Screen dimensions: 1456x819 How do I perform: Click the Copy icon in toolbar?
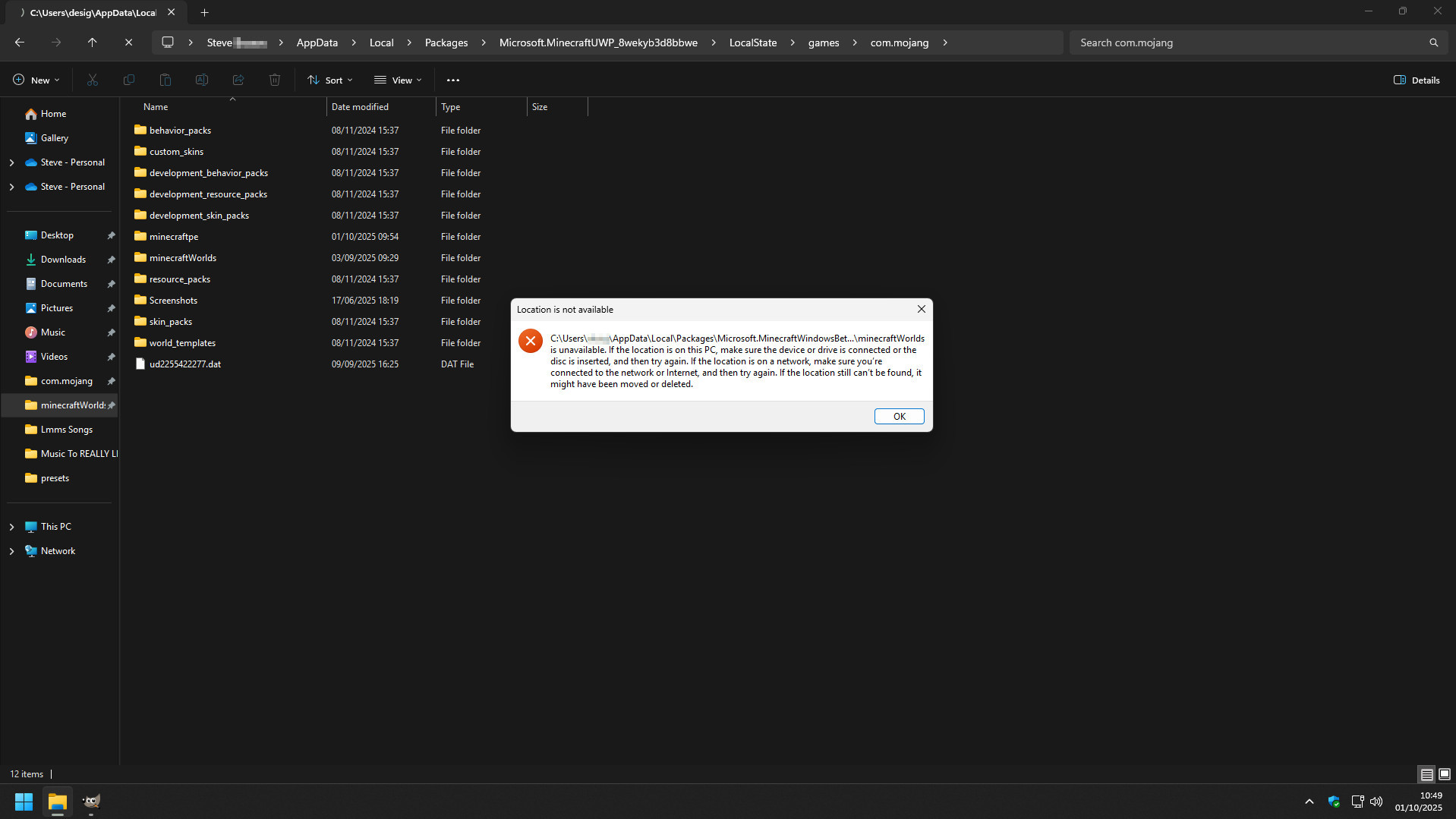(129, 80)
